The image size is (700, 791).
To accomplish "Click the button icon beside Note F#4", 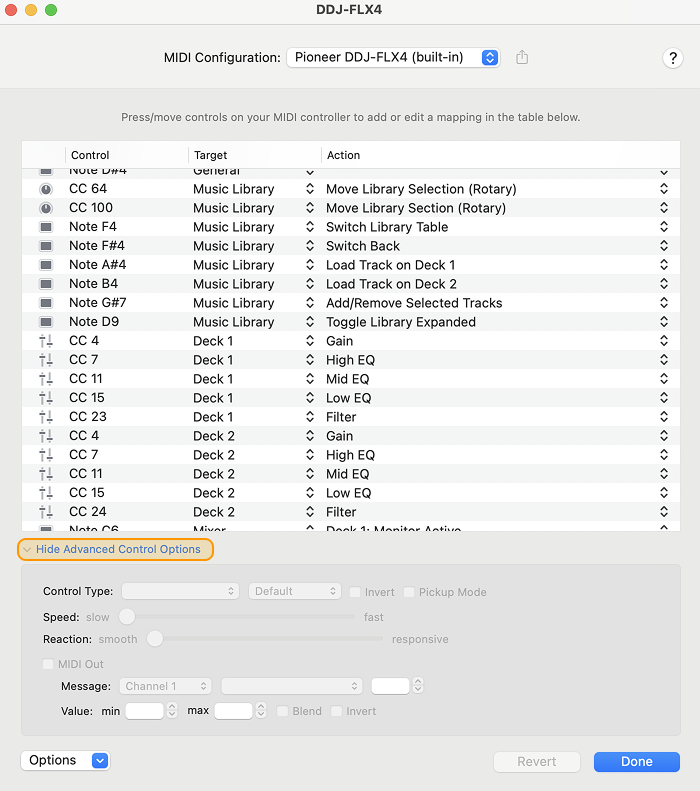I will [x=46, y=246].
